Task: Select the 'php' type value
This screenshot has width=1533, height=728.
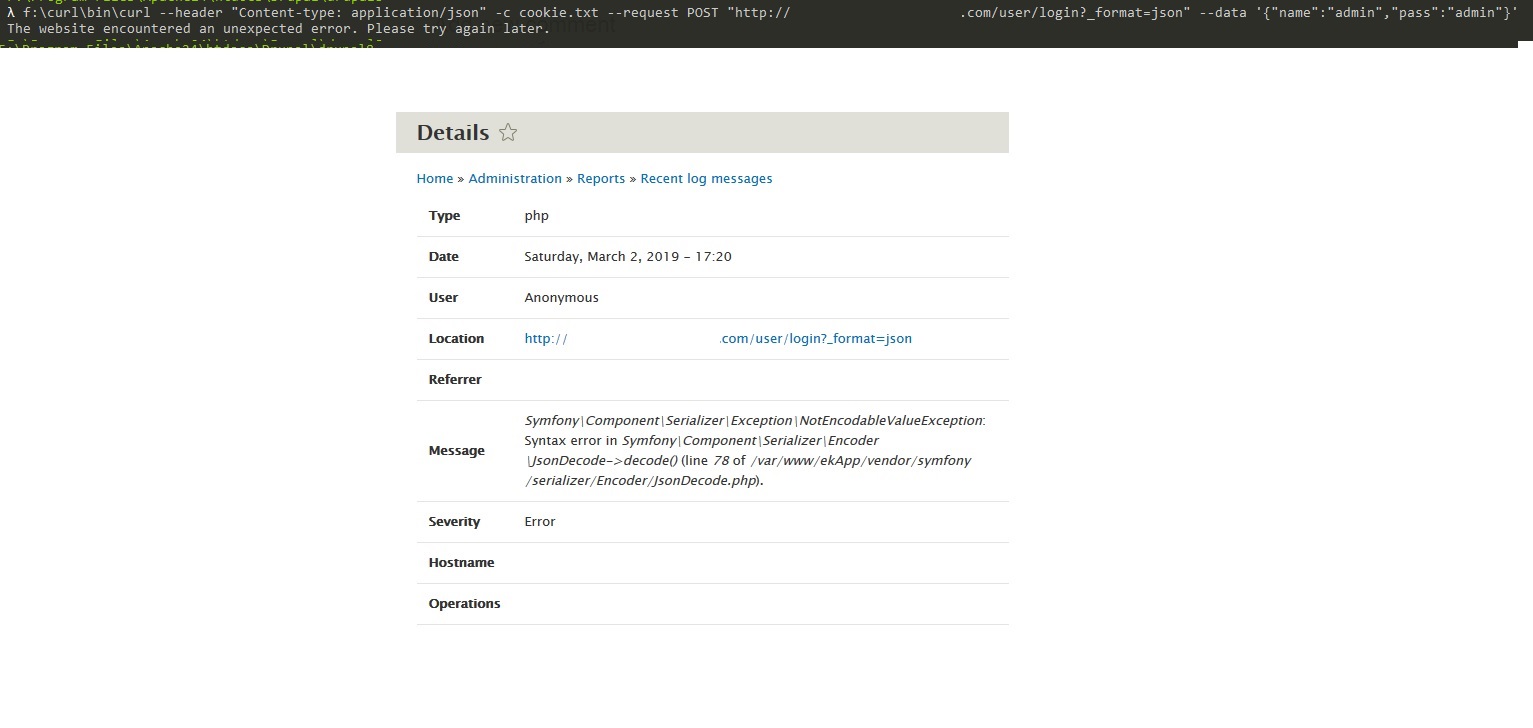Action: click(537, 216)
